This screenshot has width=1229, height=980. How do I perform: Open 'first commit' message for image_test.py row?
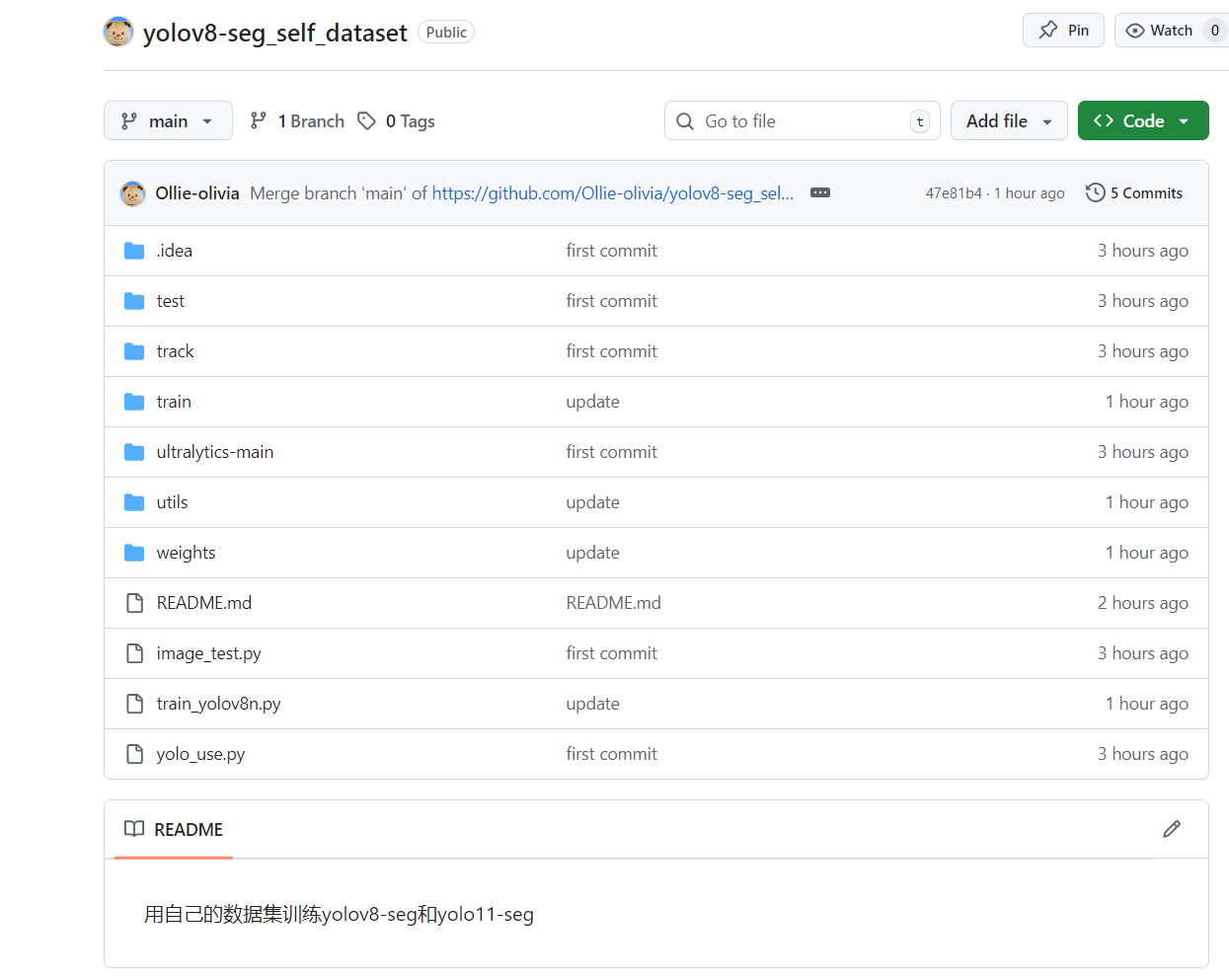[611, 653]
